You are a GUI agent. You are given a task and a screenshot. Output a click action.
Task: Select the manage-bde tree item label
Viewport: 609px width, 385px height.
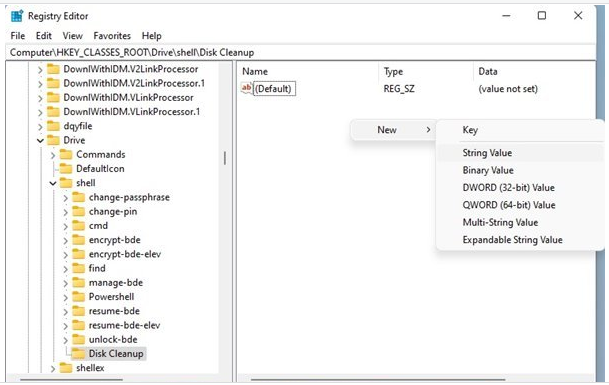click(116, 283)
